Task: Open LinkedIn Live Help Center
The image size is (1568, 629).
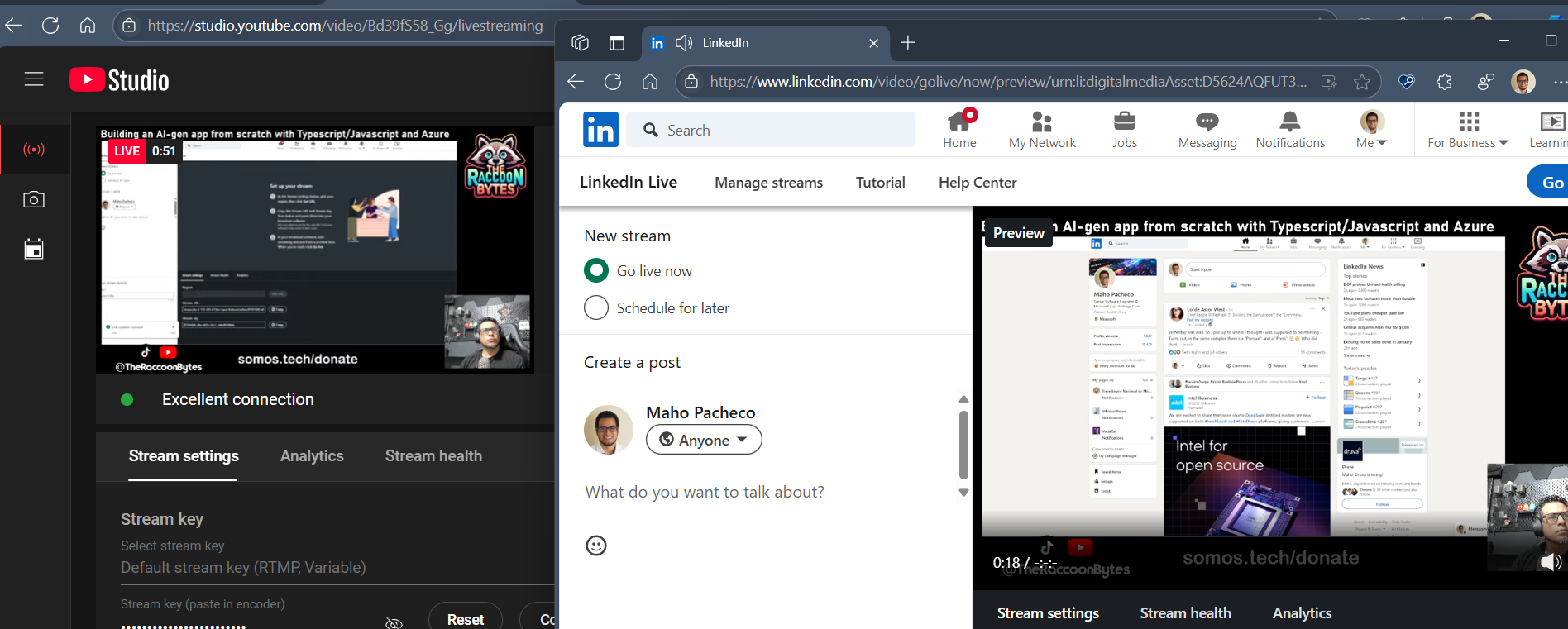Action: pos(978,183)
